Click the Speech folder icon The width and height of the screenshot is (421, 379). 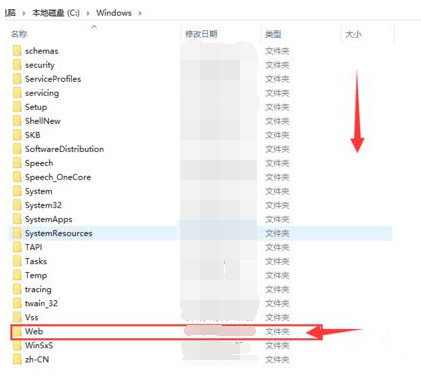pos(17,163)
